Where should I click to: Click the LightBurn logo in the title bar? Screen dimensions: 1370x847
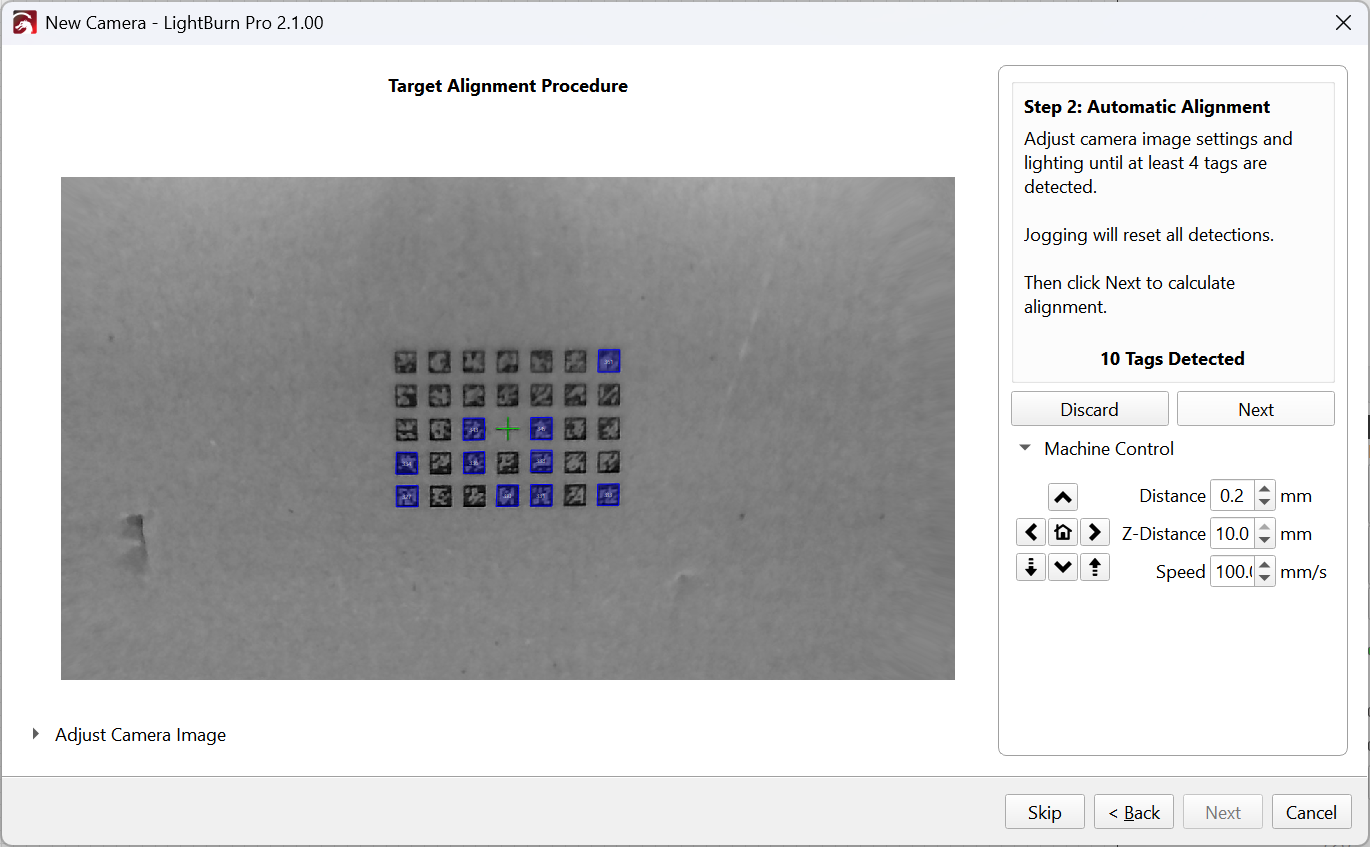tap(24, 22)
